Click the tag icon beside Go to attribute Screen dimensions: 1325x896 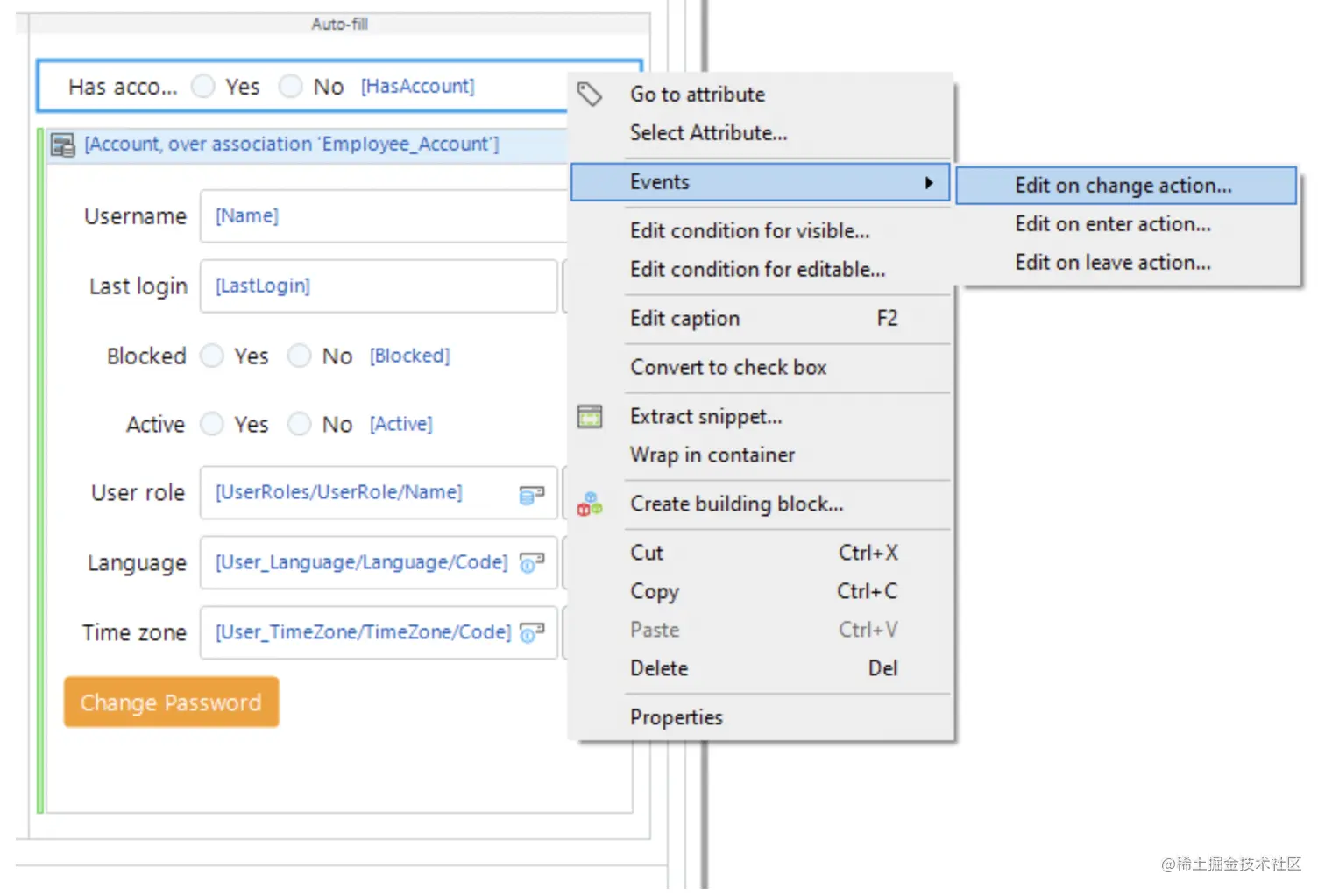(589, 94)
